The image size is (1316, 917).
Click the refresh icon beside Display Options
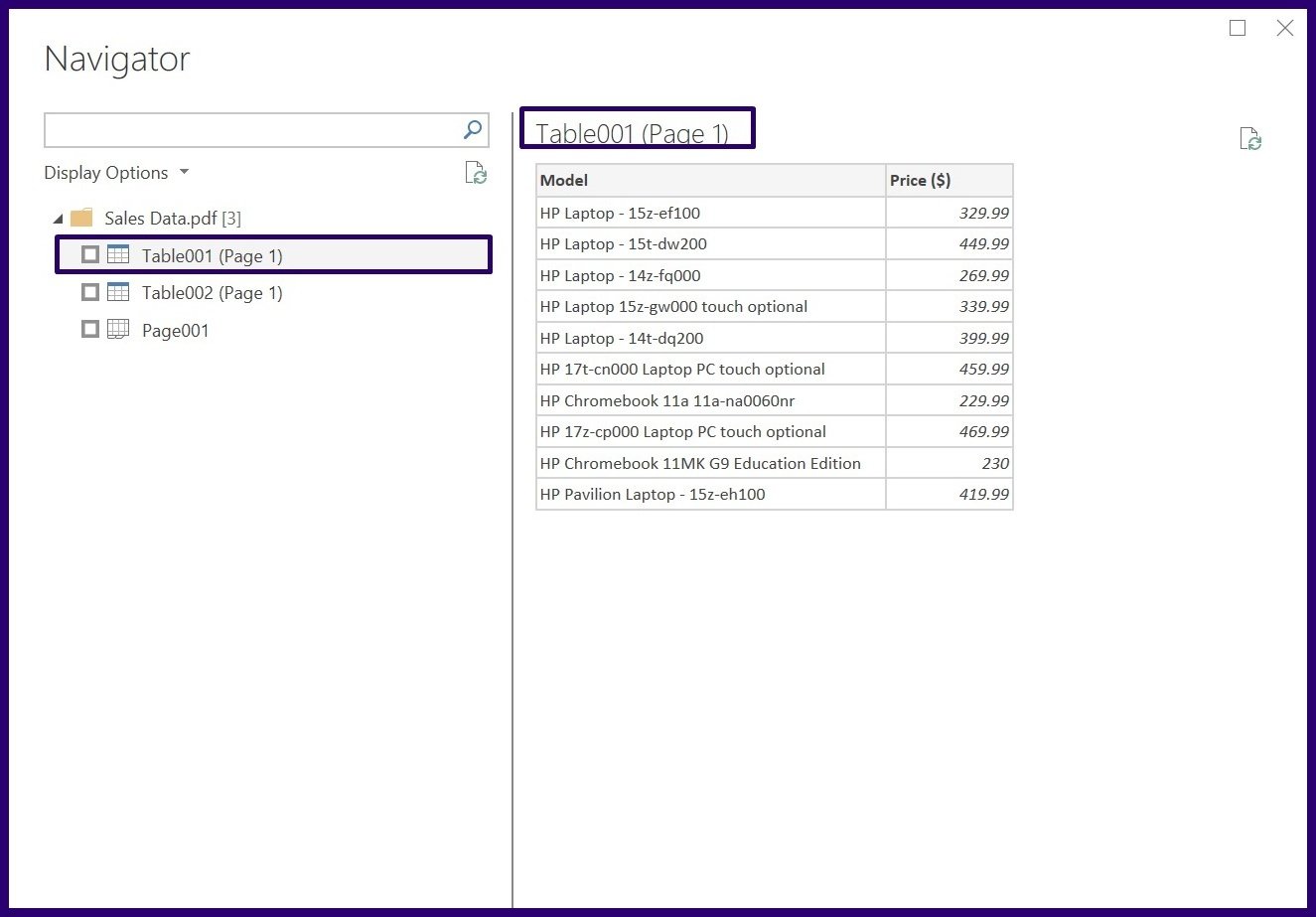[x=476, y=173]
